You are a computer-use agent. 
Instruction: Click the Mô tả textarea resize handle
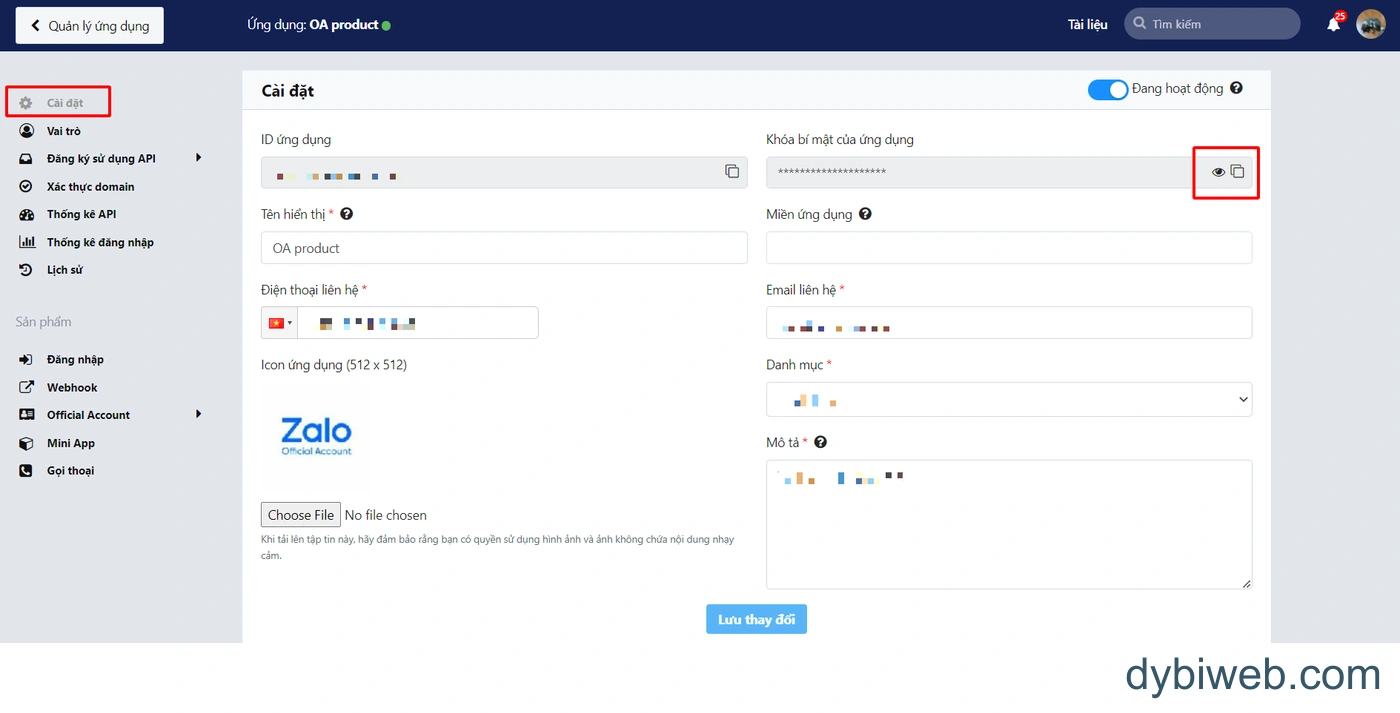1246,583
